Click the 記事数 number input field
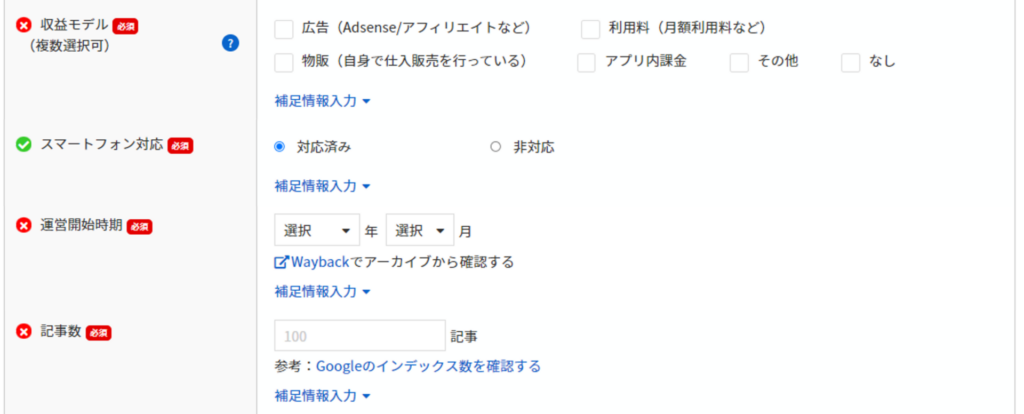The width and height of the screenshot is (1024, 414). tap(360, 336)
